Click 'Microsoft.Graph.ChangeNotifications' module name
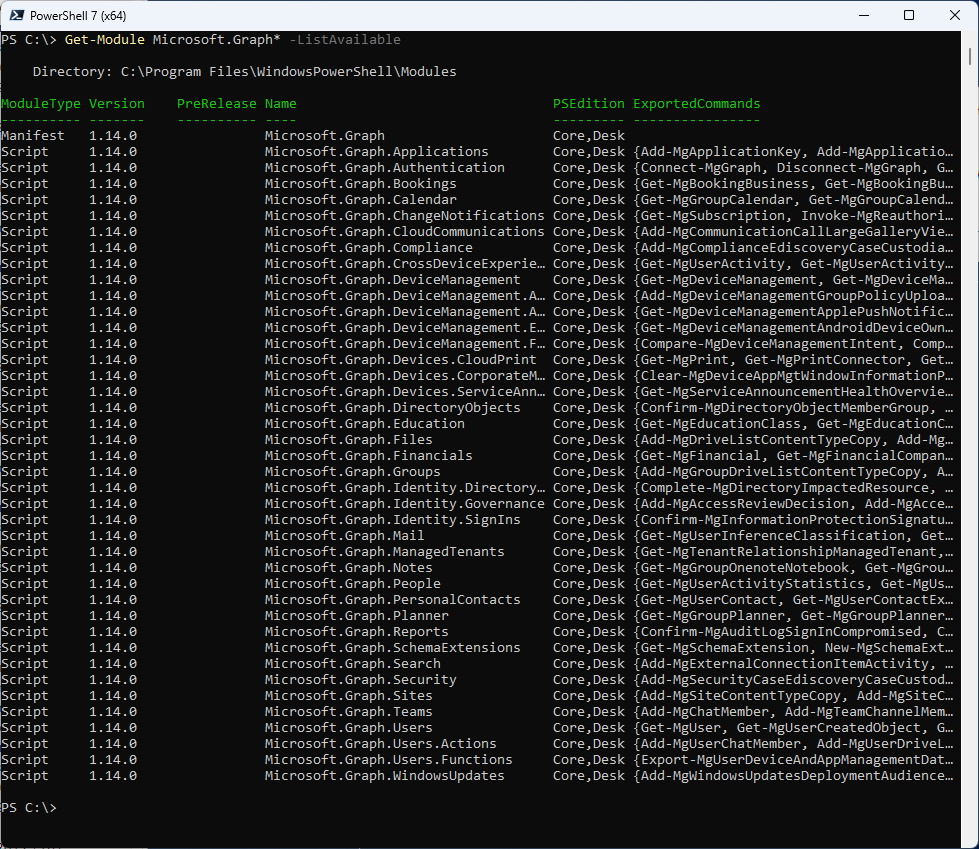Viewport: 979px width, 849px height. click(405, 216)
